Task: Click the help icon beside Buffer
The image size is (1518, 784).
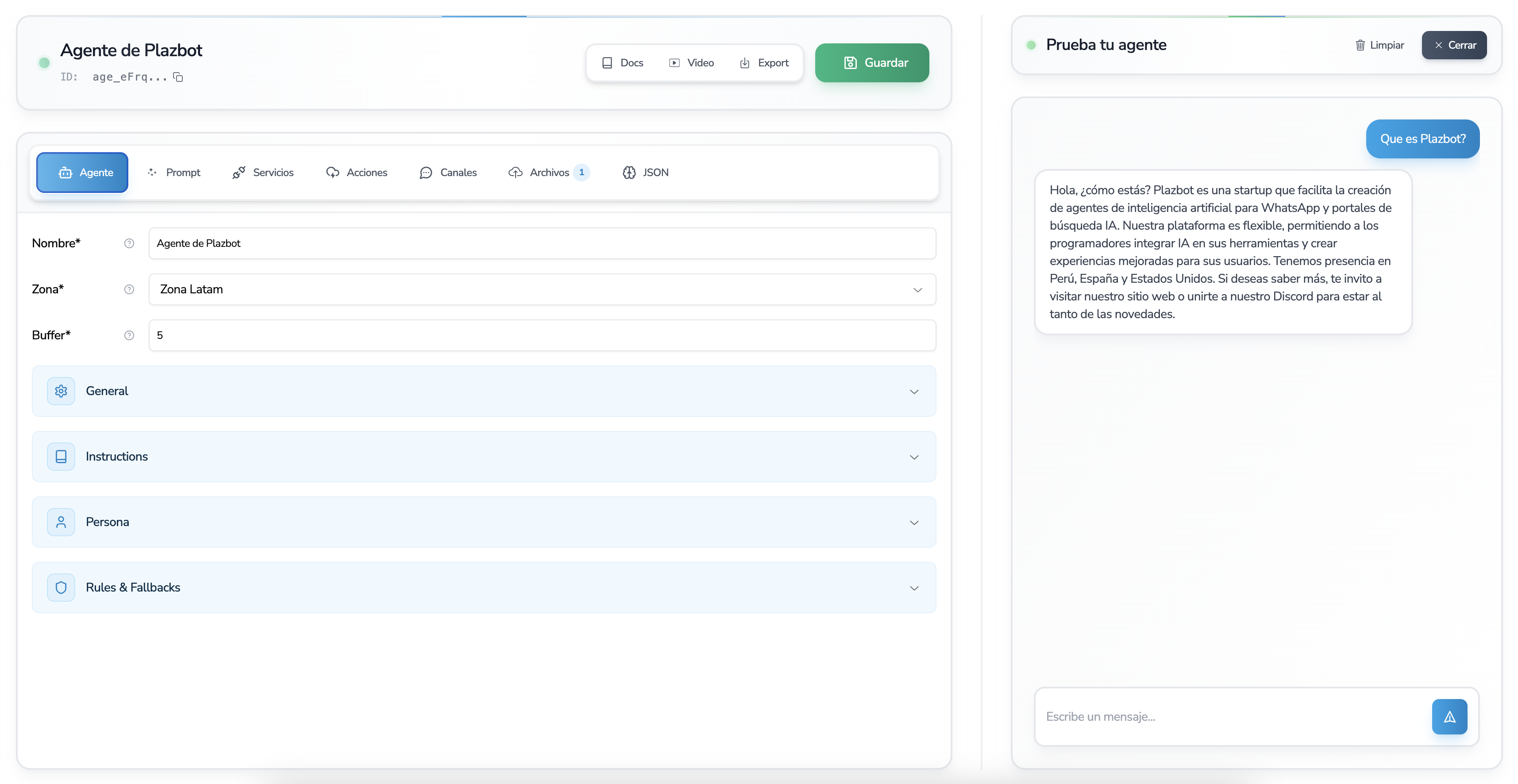Action: pos(129,335)
